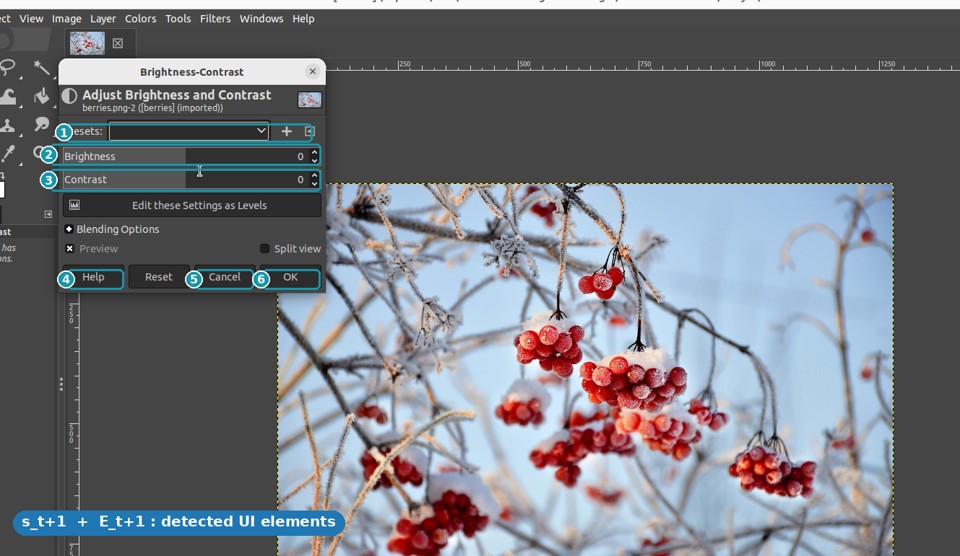Click the Contrast slider bar

(x=186, y=179)
